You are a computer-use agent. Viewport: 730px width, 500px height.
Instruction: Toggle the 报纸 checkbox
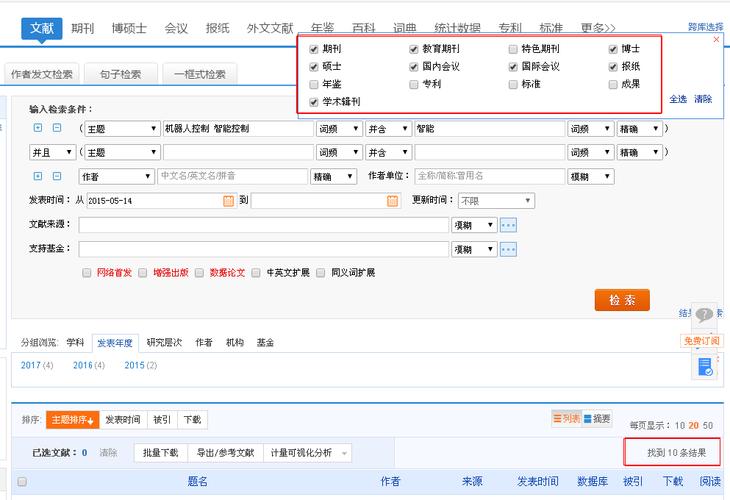tap(613, 67)
